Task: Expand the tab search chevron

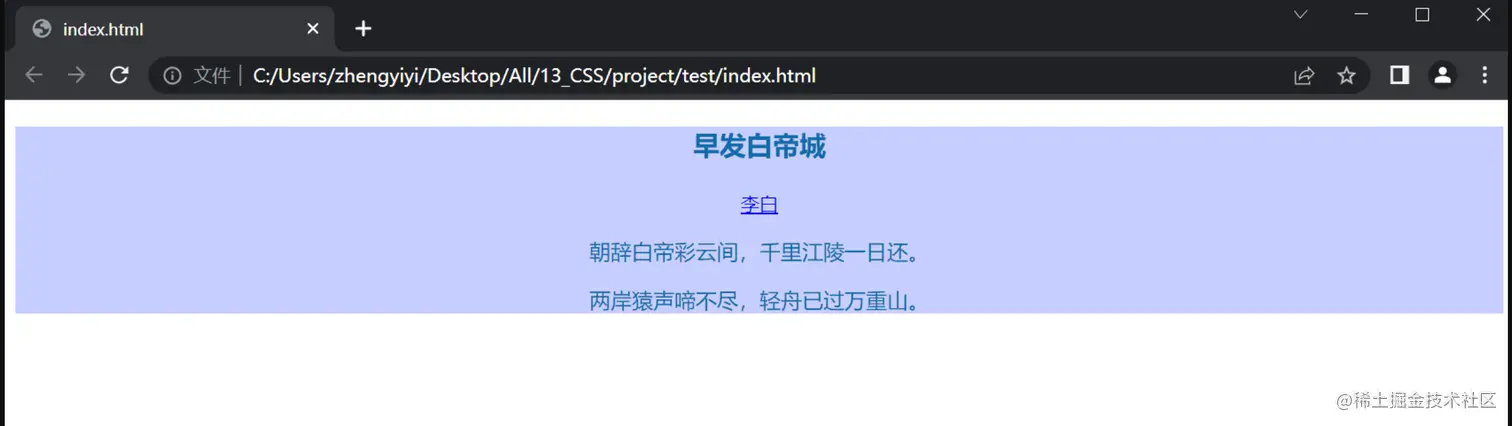Action: point(1301,14)
